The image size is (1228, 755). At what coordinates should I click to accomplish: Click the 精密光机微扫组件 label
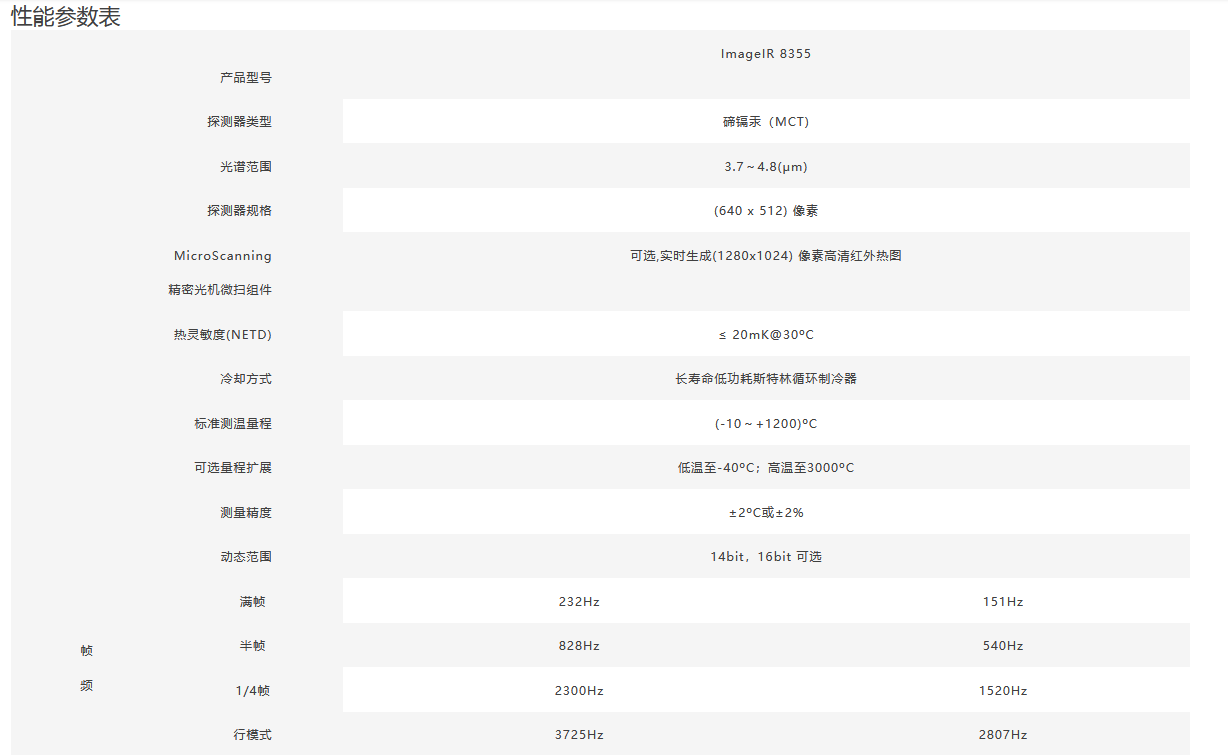pyautogui.click(x=220, y=290)
